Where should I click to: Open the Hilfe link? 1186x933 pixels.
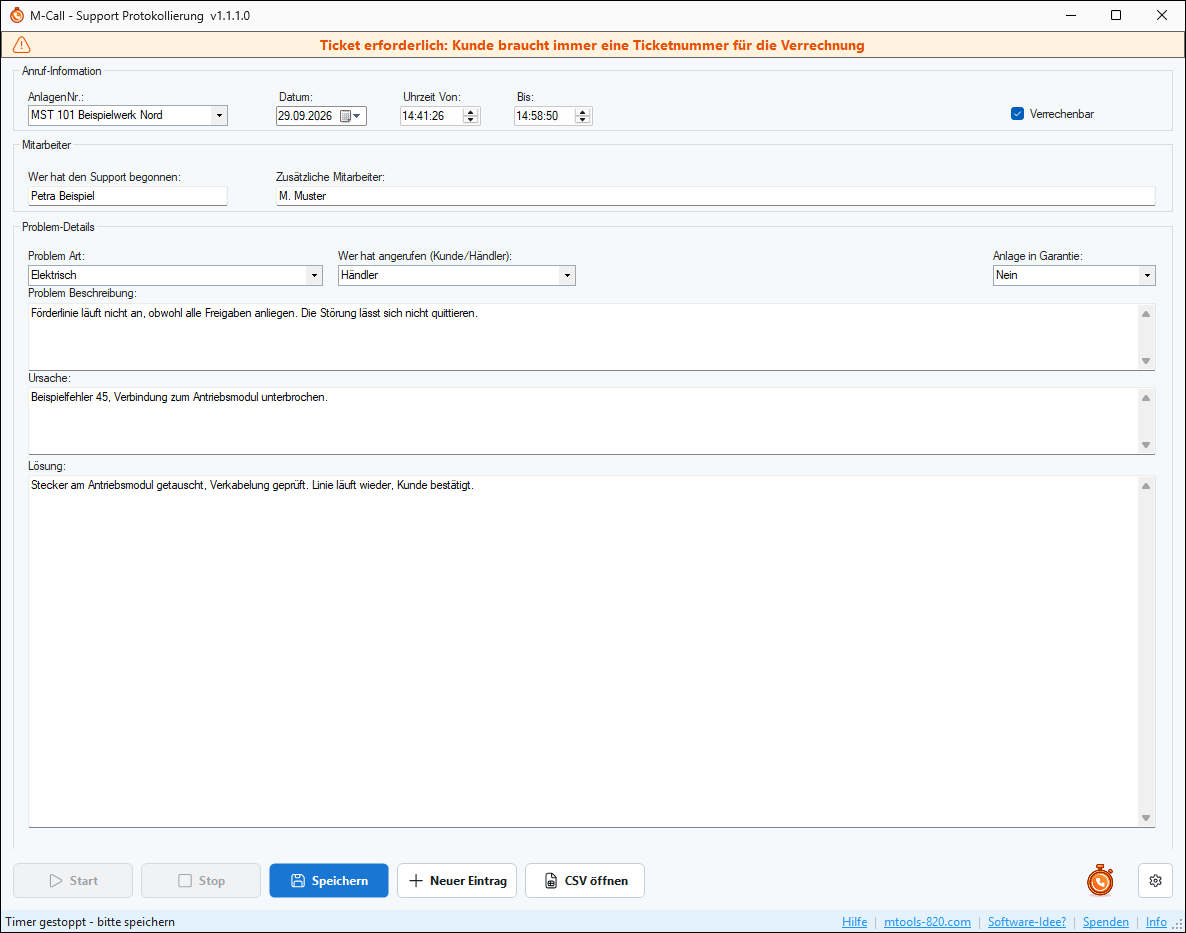coord(855,922)
